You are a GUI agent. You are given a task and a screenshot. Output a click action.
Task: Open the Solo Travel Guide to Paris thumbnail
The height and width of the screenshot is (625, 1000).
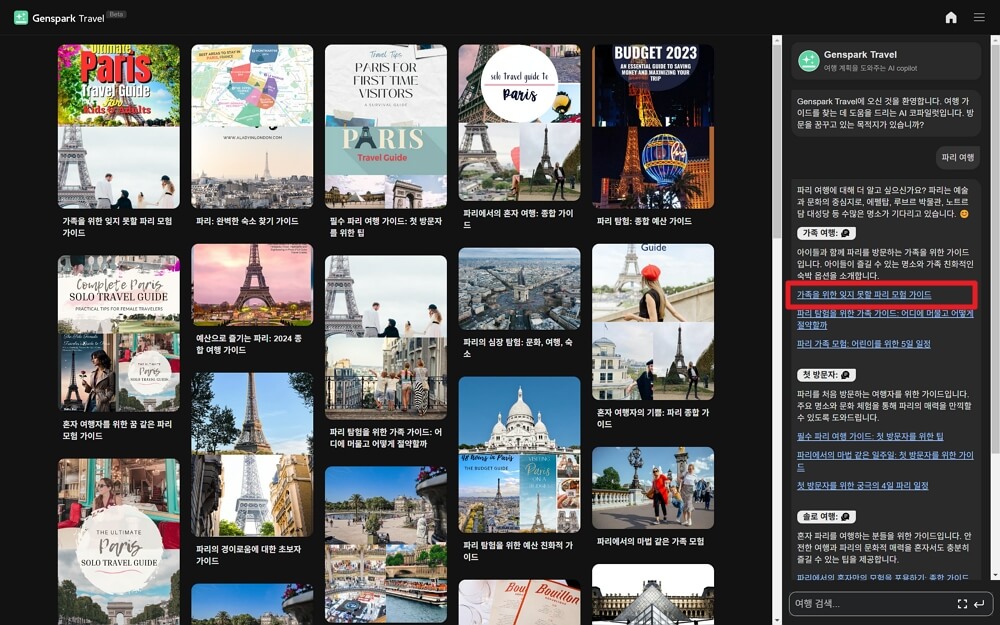[x=519, y=126]
